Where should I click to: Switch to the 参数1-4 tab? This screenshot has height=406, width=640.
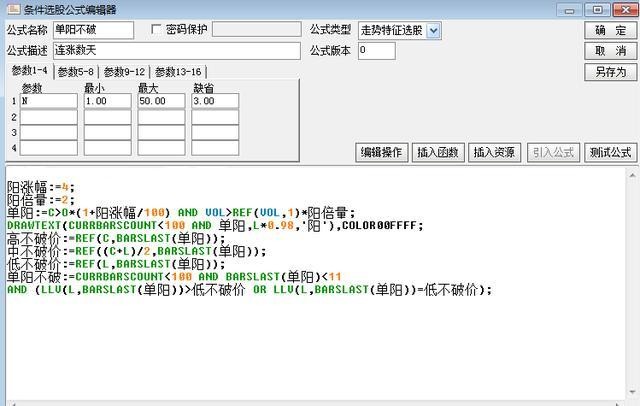29,71
